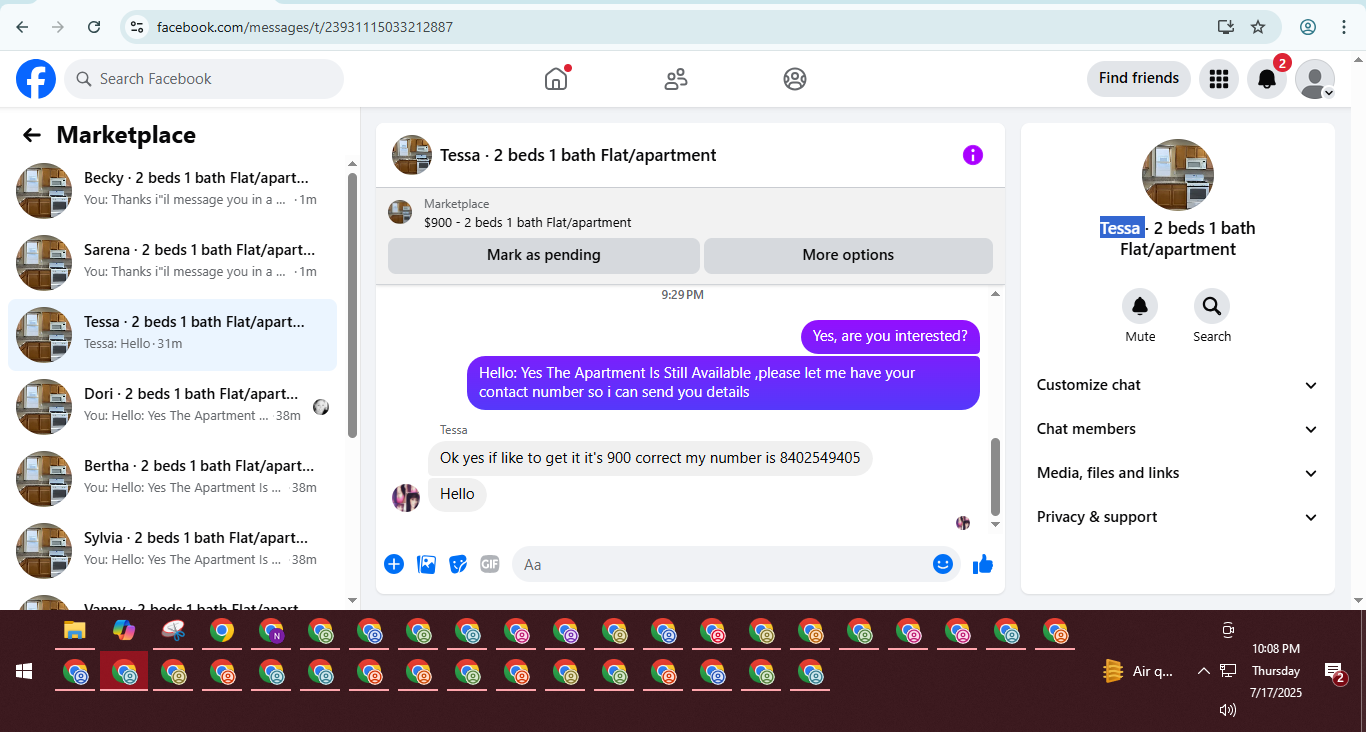Click the volume speaker icon in the system tray
This screenshot has height=732, width=1366.
click(1228, 710)
